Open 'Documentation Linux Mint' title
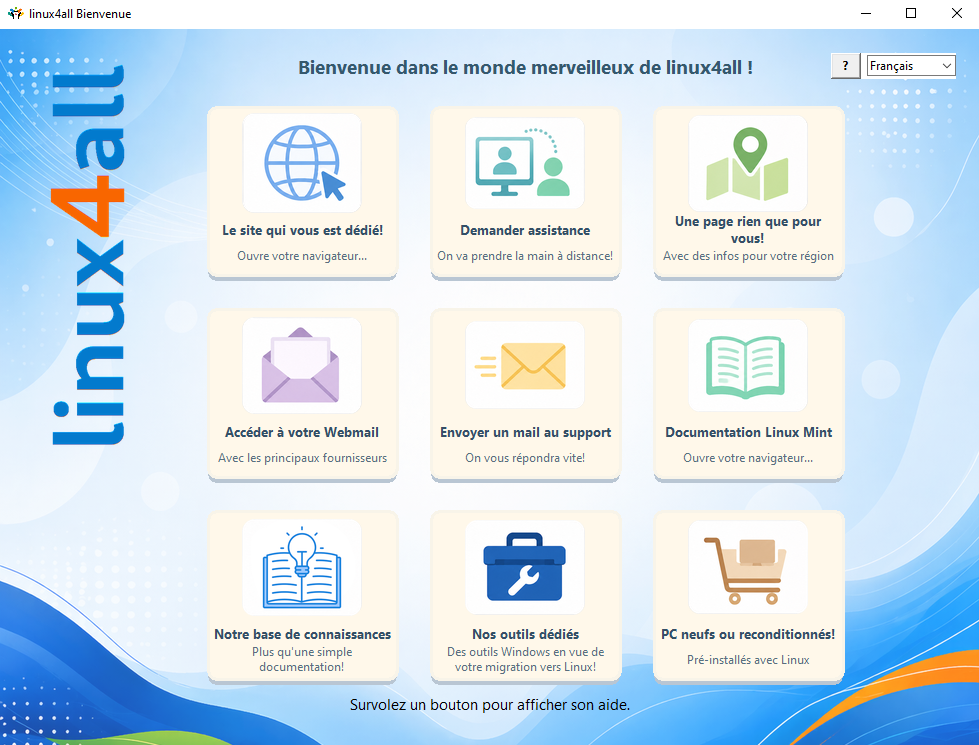The height and width of the screenshot is (745, 979). click(x=748, y=432)
